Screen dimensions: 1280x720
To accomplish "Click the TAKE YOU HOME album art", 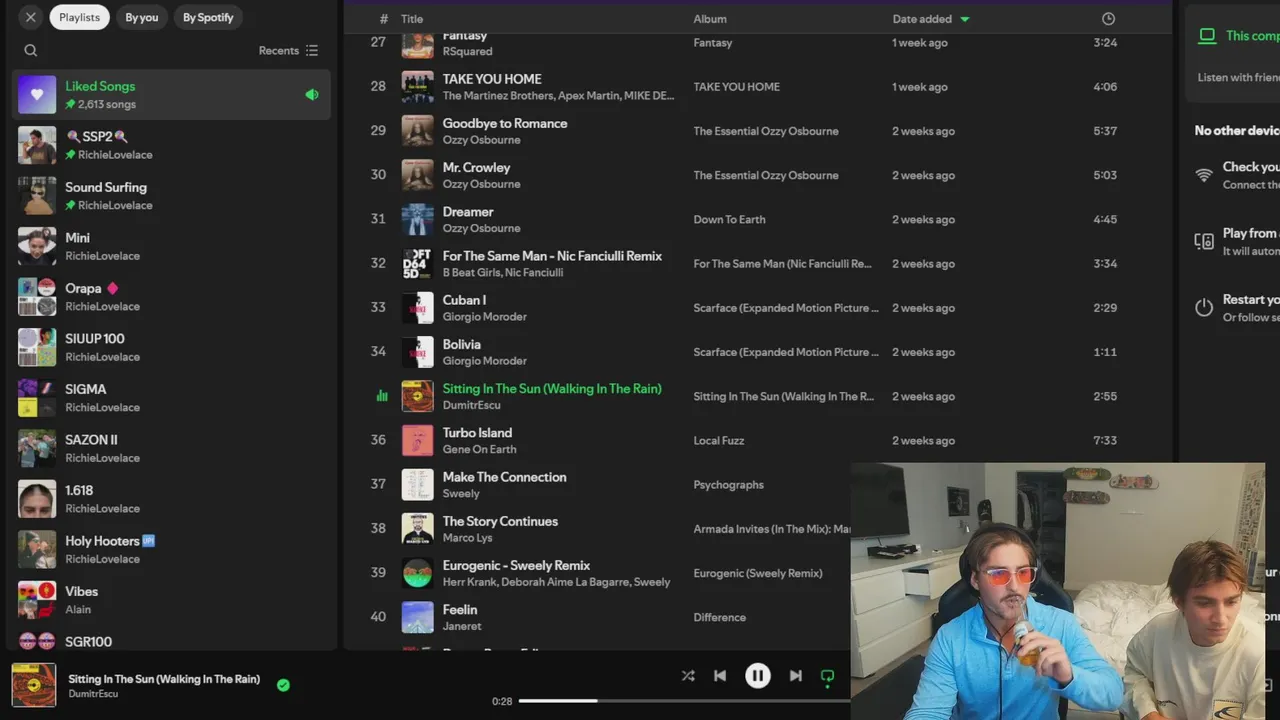I will (x=418, y=87).
